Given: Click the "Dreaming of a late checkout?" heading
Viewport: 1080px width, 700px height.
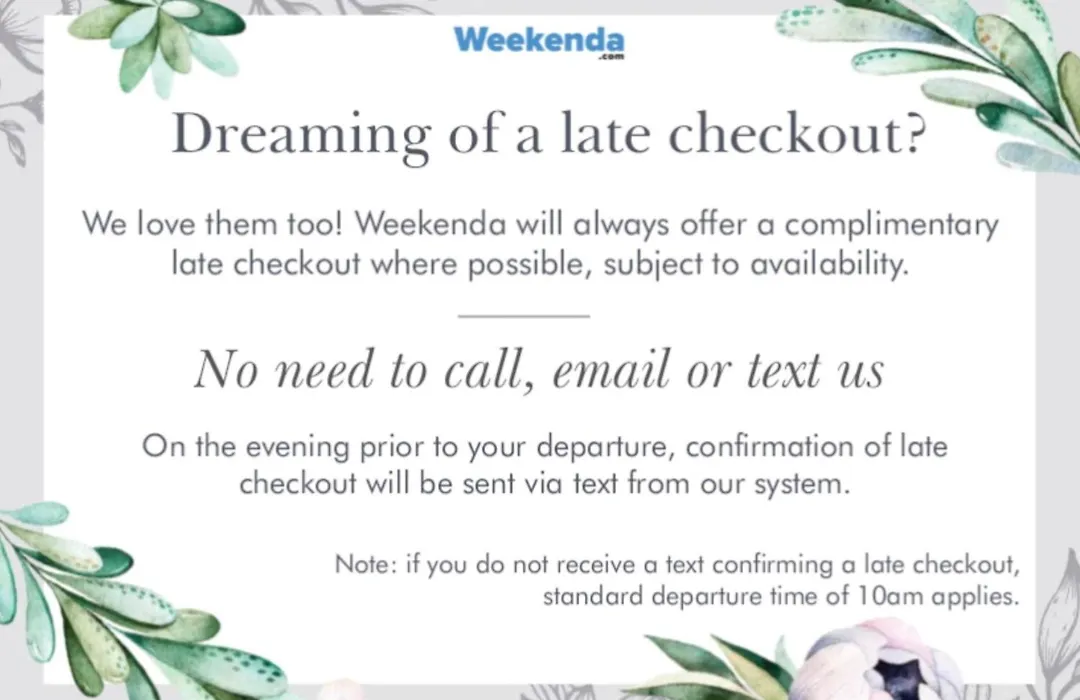Looking at the screenshot, I should pyautogui.click(x=546, y=135).
